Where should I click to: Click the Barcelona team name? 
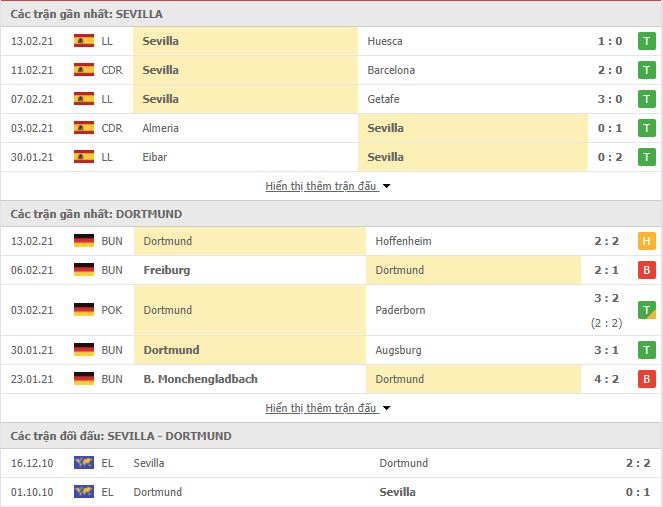click(391, 70)
